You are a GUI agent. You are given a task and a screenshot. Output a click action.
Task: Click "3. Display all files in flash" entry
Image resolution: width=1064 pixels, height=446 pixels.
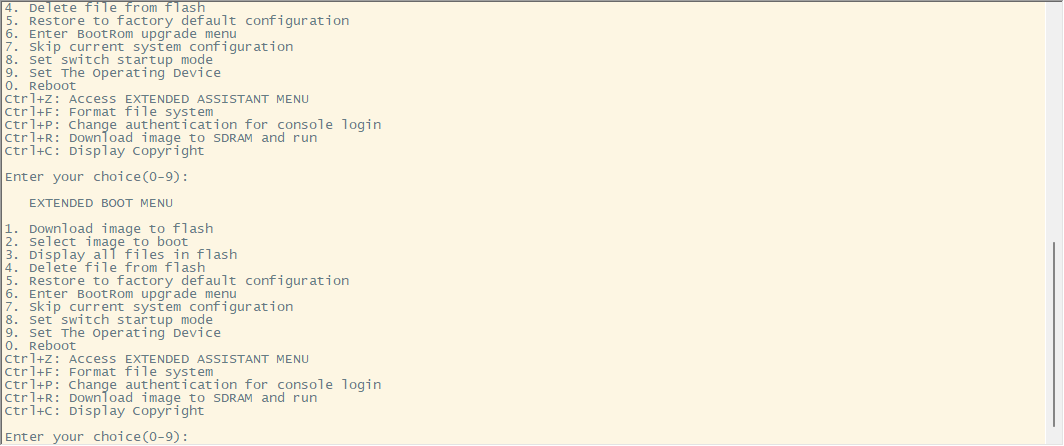pos(120,255)
